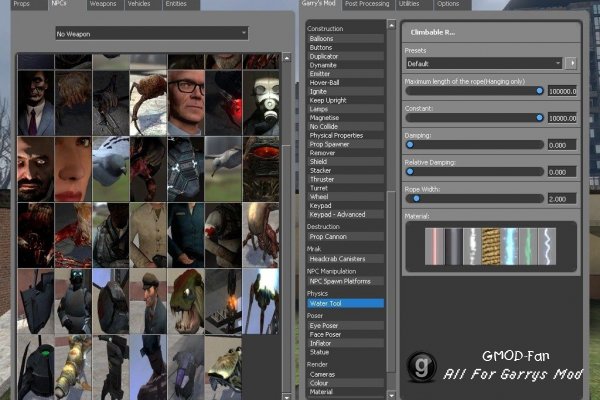The width and height of the screenshot is (600, 400).
Task: Select the Dynamite tool
Action: click(346, 65)
